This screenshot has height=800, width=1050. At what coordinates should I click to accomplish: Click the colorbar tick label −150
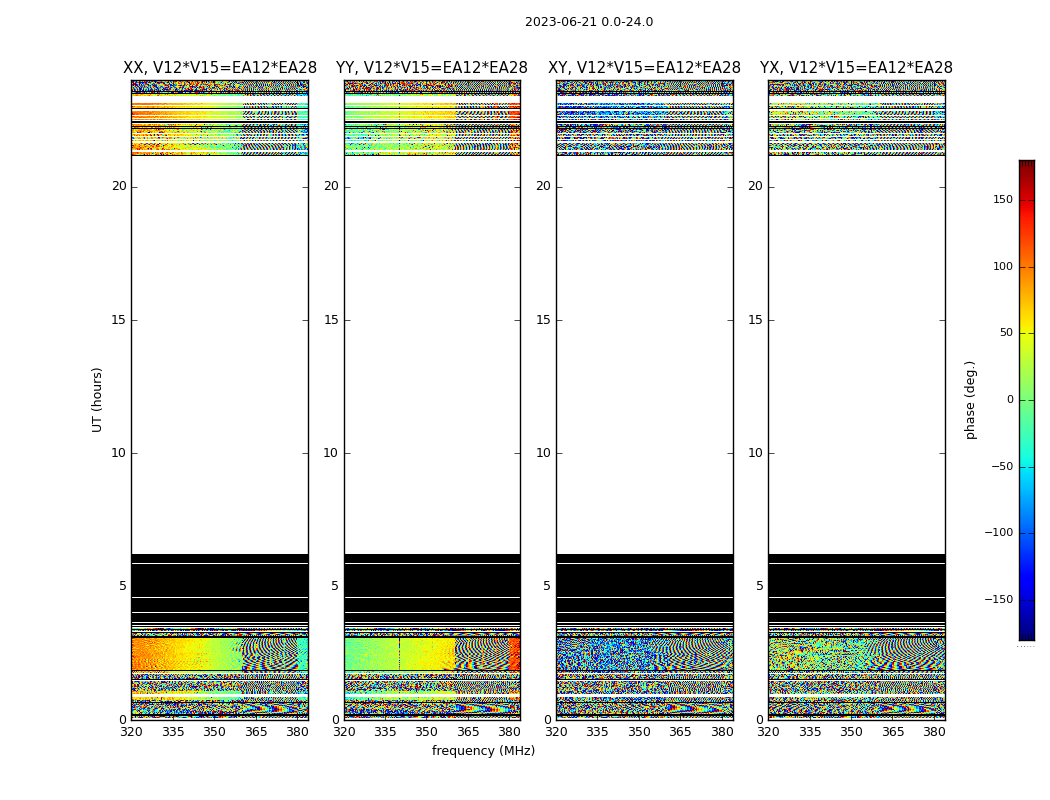(x=998, y=599)
